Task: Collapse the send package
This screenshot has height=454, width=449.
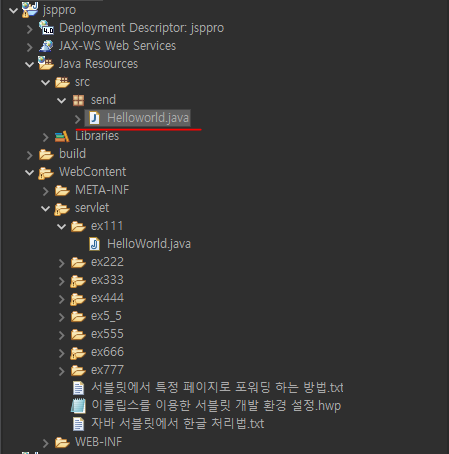Action: [62, 100]
